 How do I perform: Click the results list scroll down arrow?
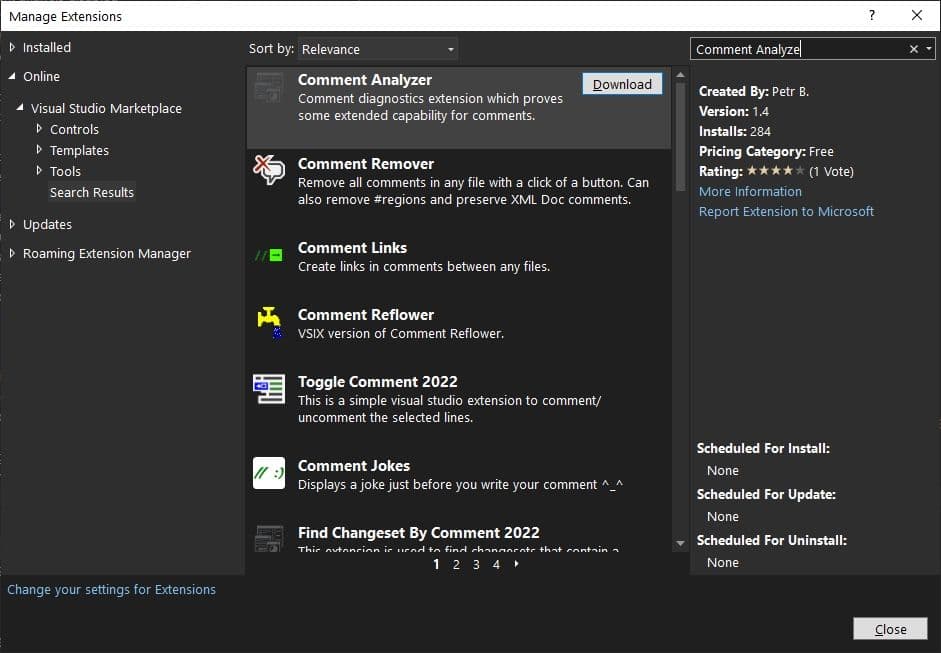[681, 543]
